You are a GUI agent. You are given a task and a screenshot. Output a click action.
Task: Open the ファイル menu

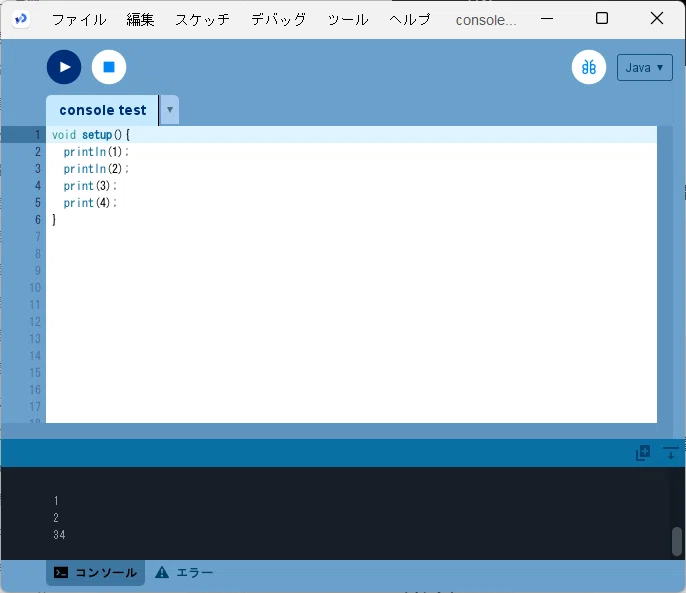coord(79,20)
